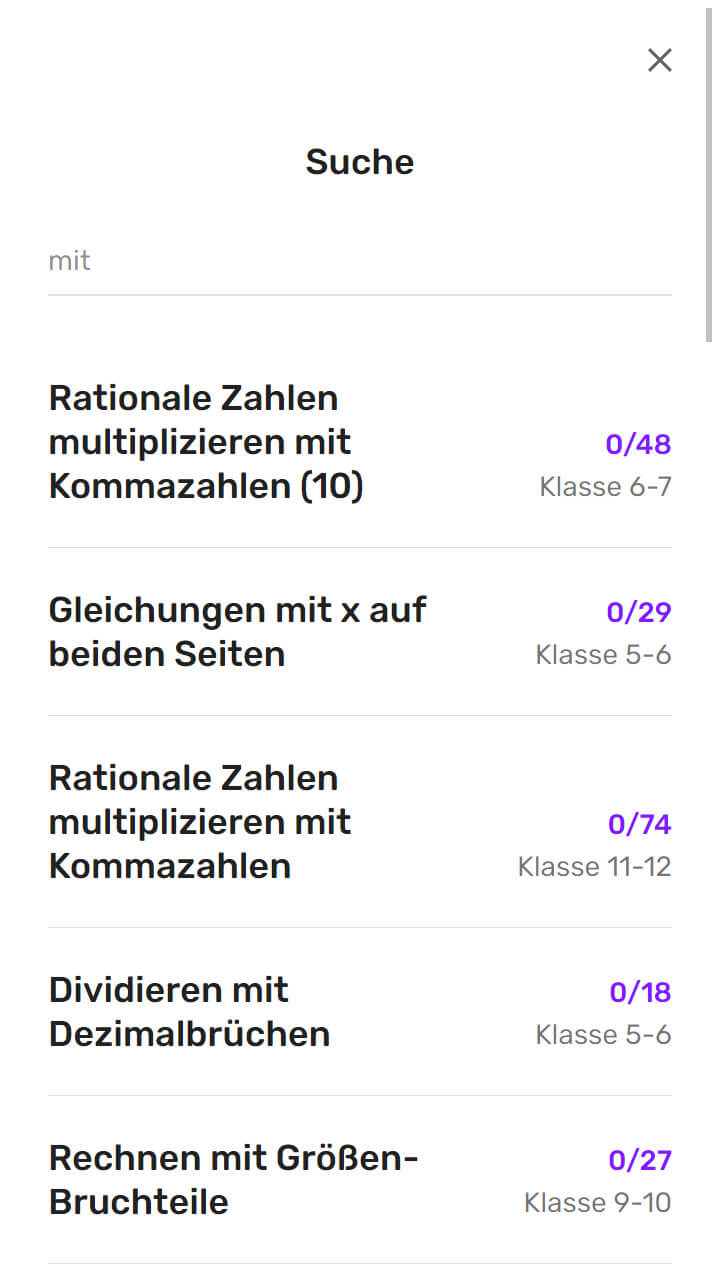The image size is (720, 1275).
Task: Click the "Klasse 6-7" grade label
Action: point(605,487)
